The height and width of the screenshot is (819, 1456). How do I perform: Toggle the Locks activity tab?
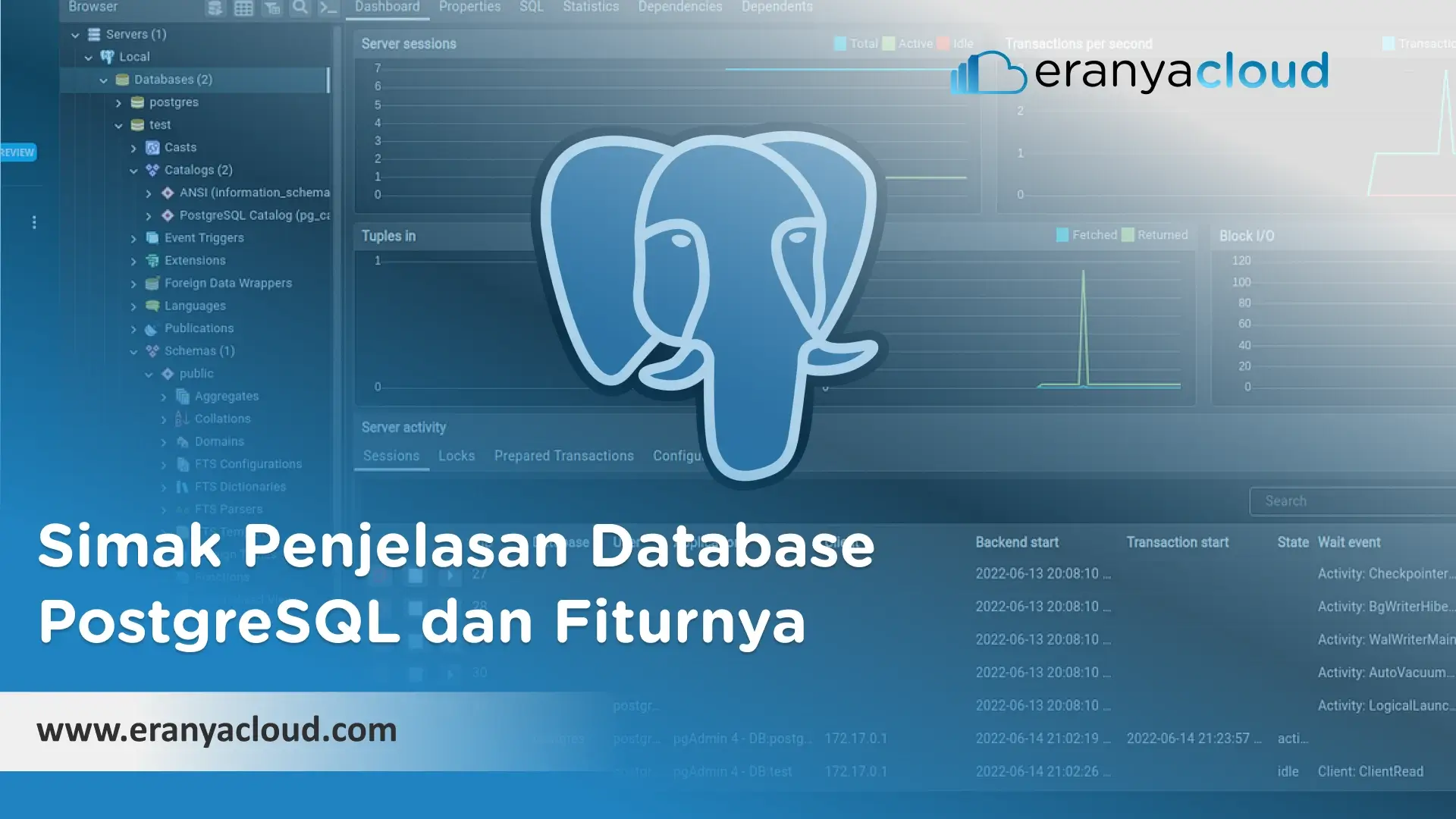coord(454,455)
